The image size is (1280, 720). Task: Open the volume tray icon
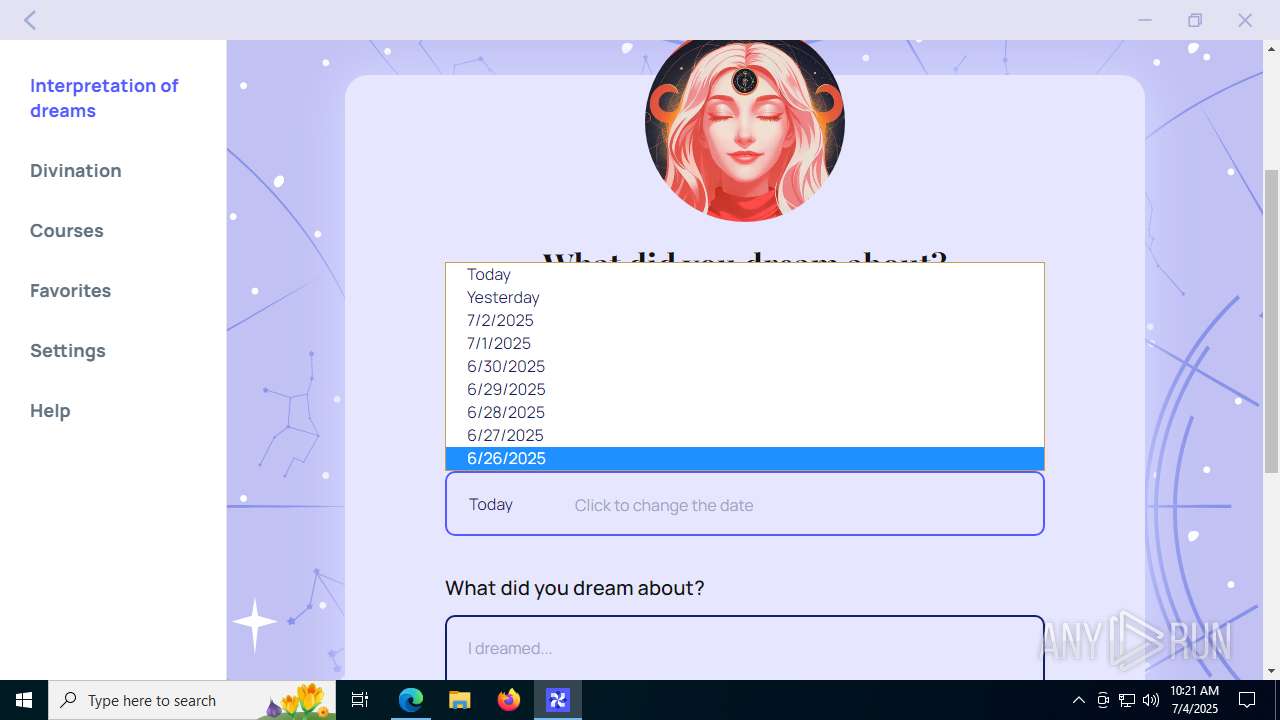point(1151,700)
